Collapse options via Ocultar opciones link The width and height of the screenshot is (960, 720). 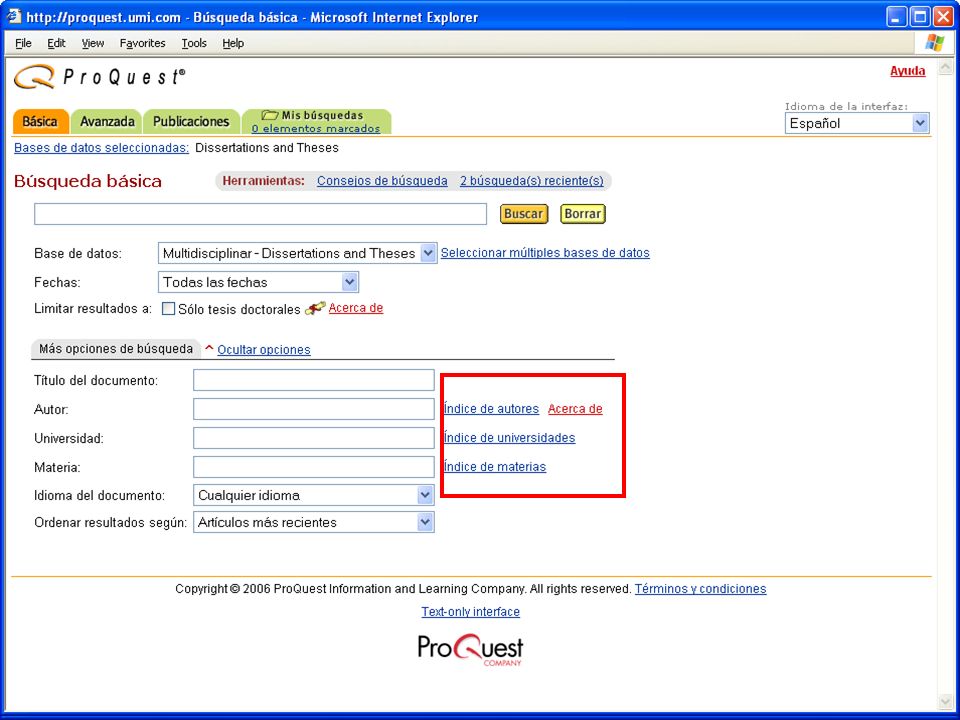[264, 350]
